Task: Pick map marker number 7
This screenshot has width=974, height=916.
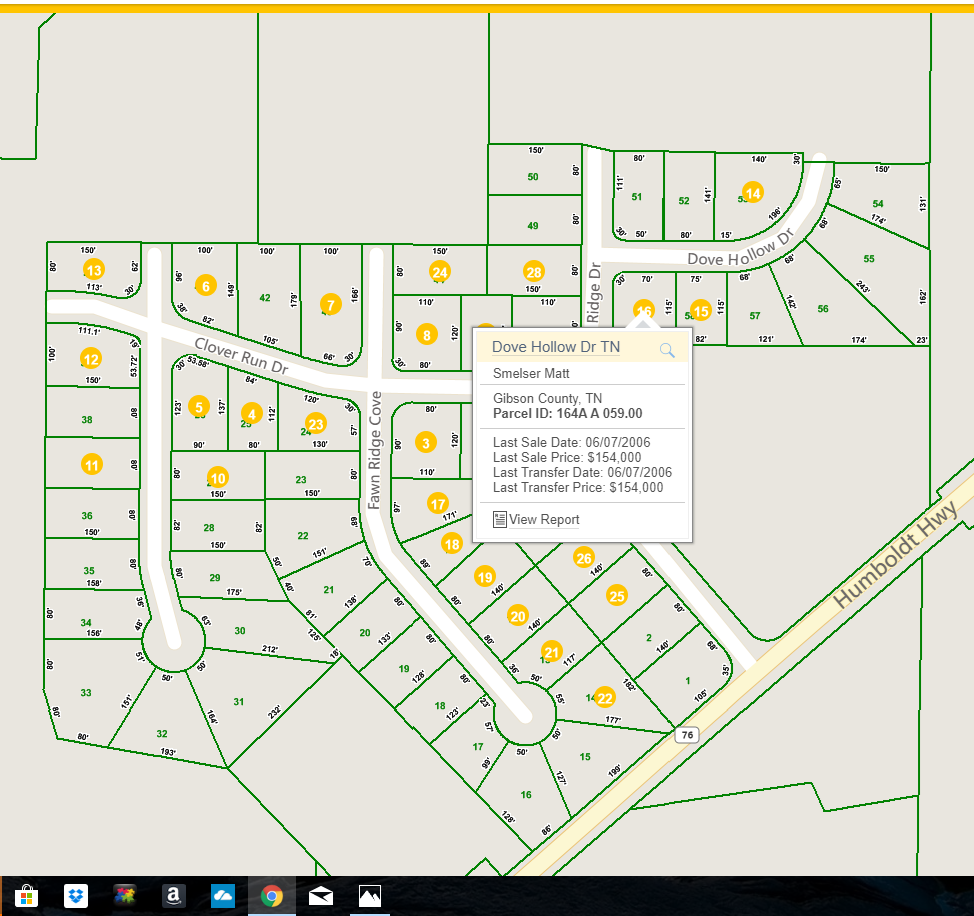Action: [330, 304]
